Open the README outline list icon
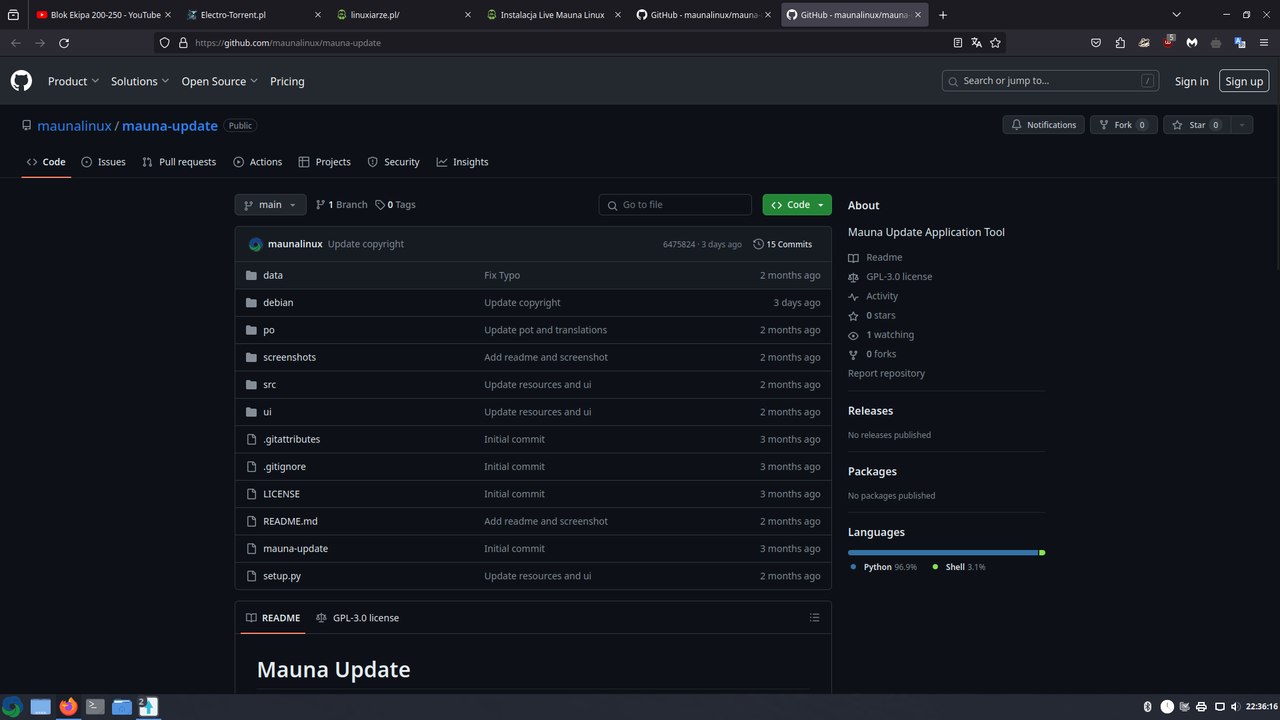This screenshot has width=1280, height=720. (814, 618)
